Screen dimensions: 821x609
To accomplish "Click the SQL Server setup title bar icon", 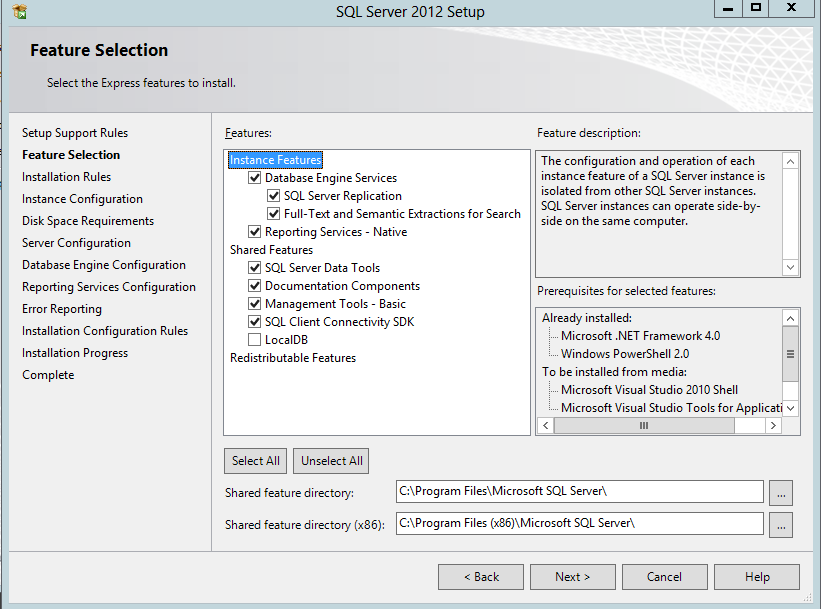I will pyautogui.click(x=19, y=11).
